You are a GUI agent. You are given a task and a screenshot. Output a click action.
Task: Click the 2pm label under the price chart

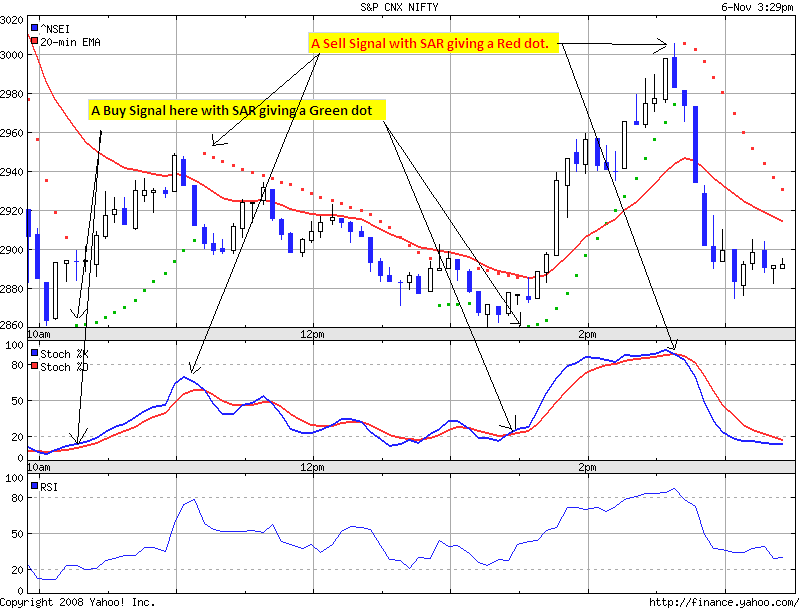pos(587,335)
